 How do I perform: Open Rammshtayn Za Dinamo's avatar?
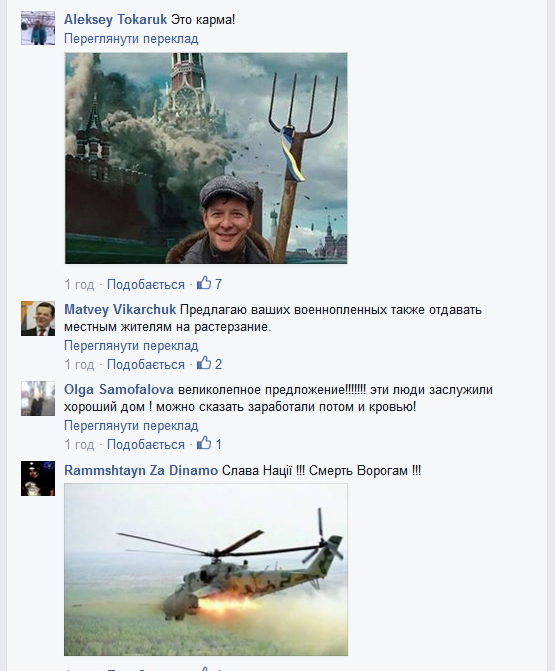click(38, 478)
